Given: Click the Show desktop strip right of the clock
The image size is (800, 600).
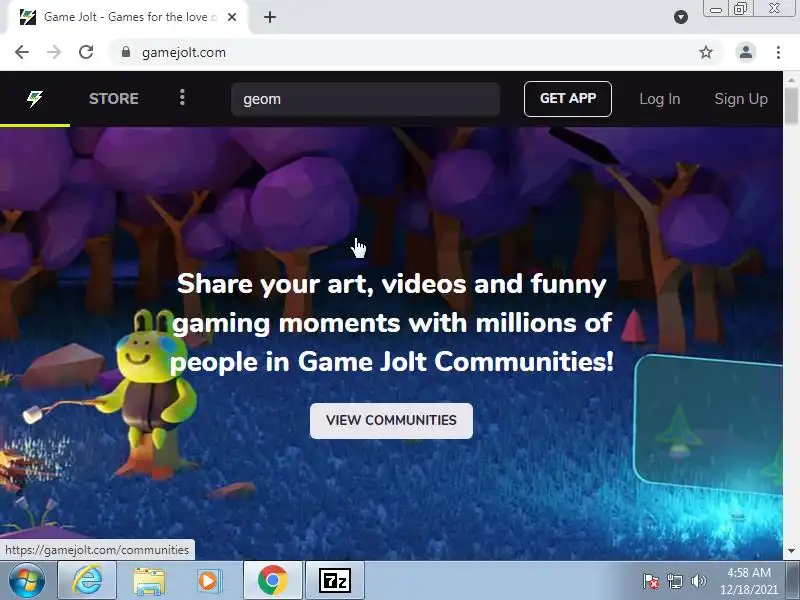Looking at the screenshot, I should 792,581.
